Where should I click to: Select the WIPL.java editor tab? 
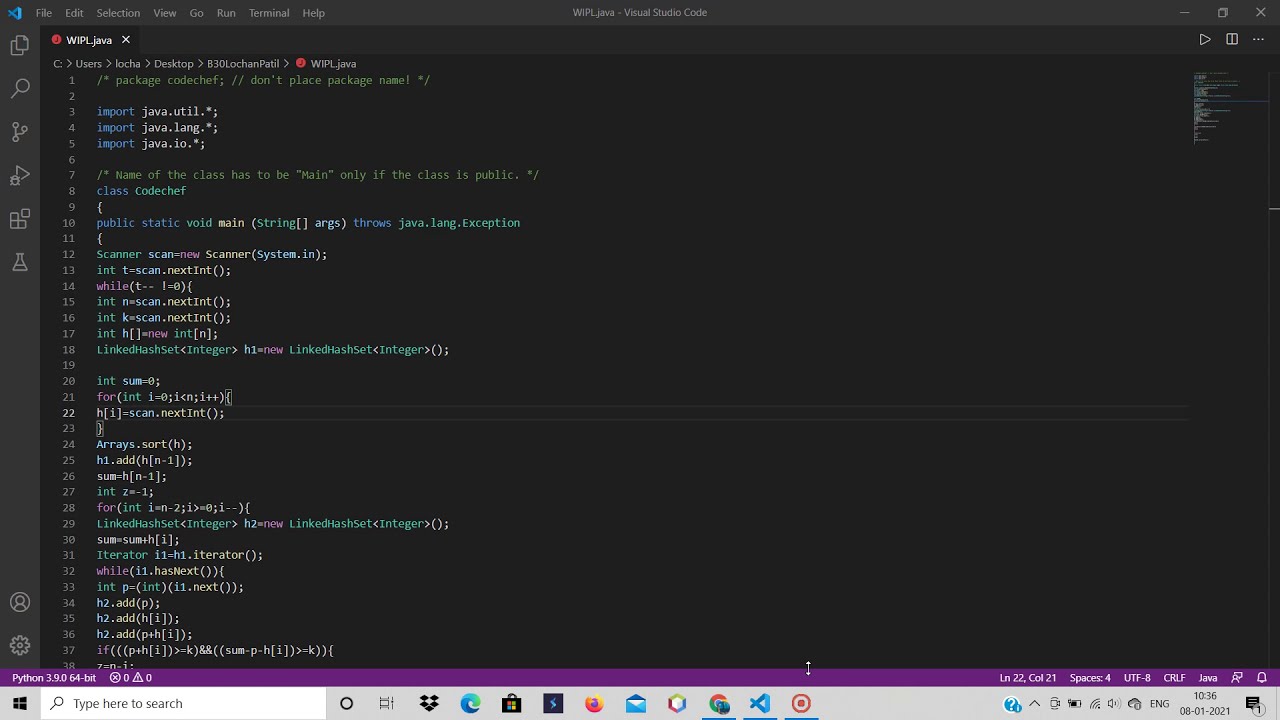point(91,40)
